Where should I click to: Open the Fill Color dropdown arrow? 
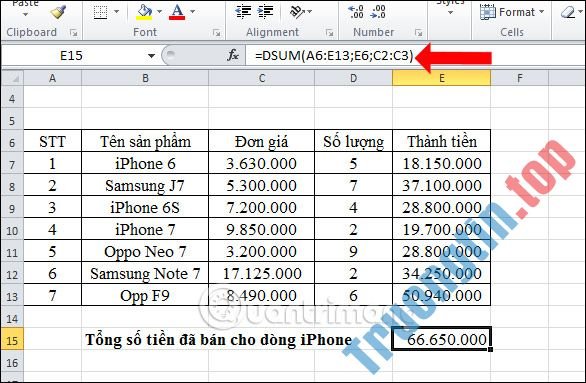click(159, 12)
